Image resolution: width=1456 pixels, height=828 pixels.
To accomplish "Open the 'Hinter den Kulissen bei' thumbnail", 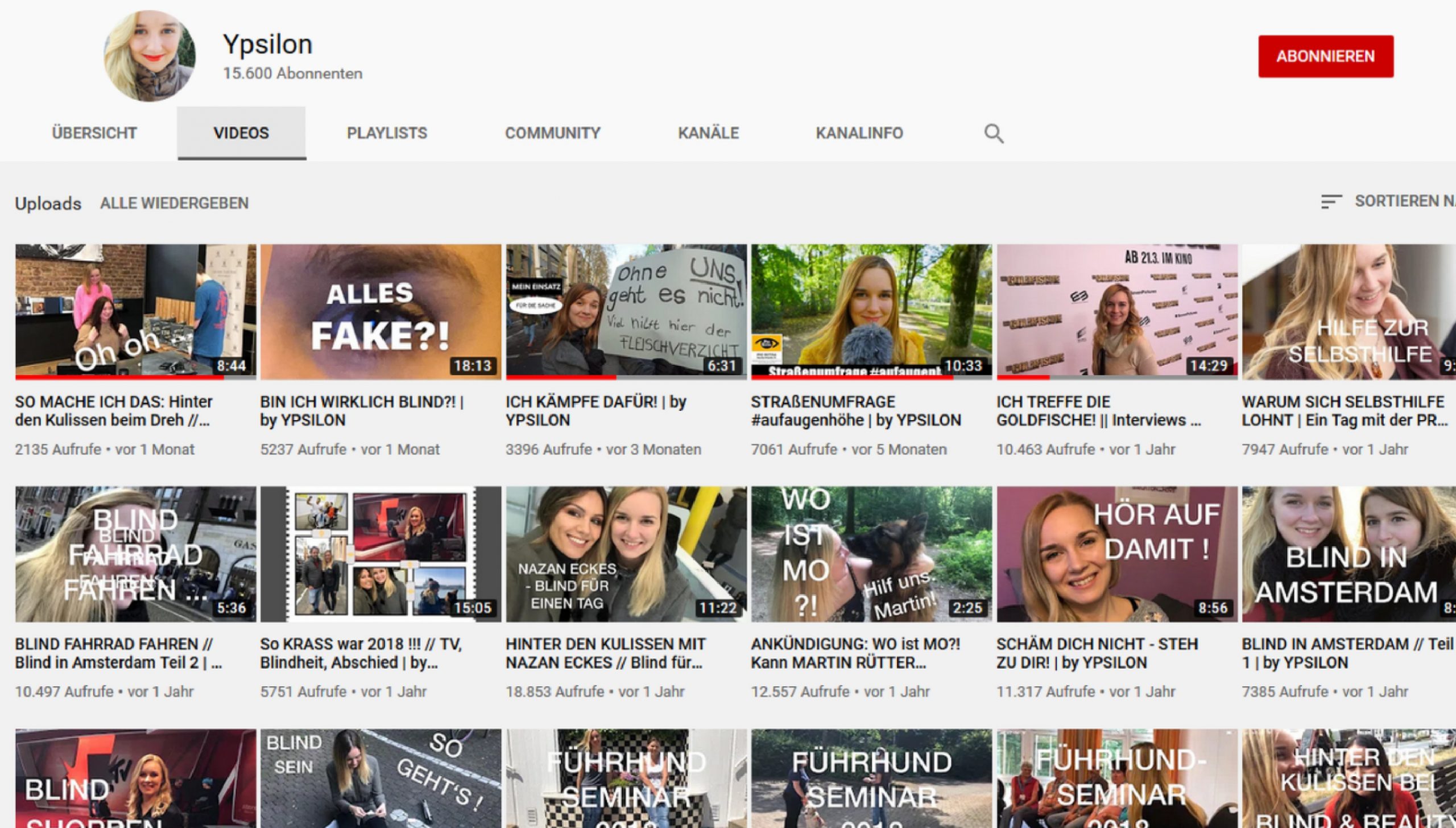I will (1349, 778).
